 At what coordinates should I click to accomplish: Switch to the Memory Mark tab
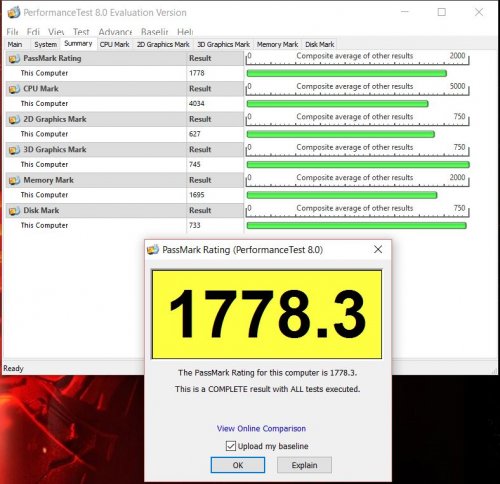(x=277, y=44)
